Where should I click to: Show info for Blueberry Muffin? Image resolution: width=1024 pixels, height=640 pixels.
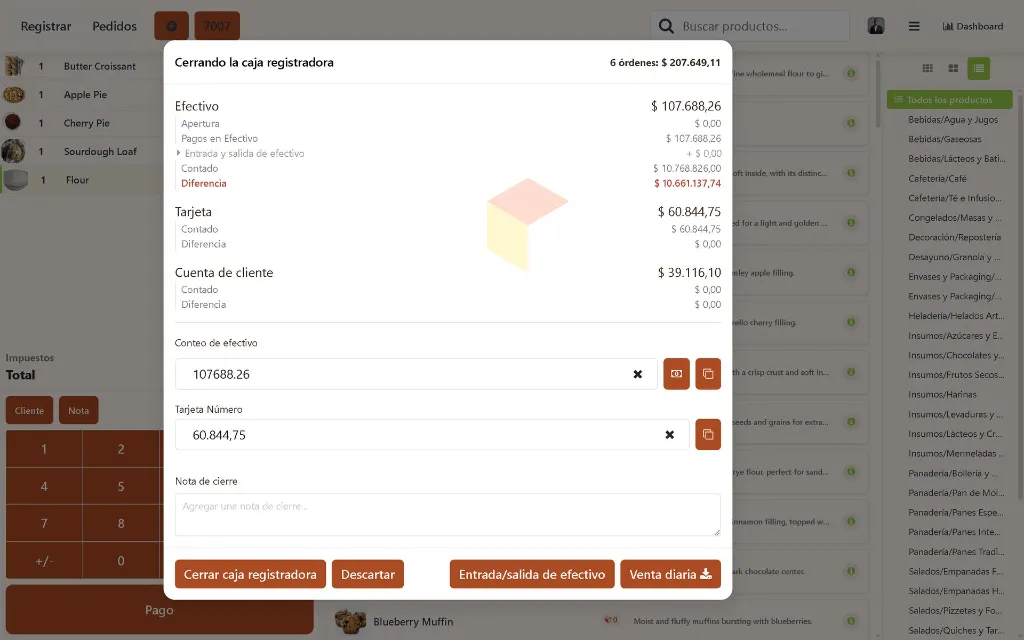851,621
